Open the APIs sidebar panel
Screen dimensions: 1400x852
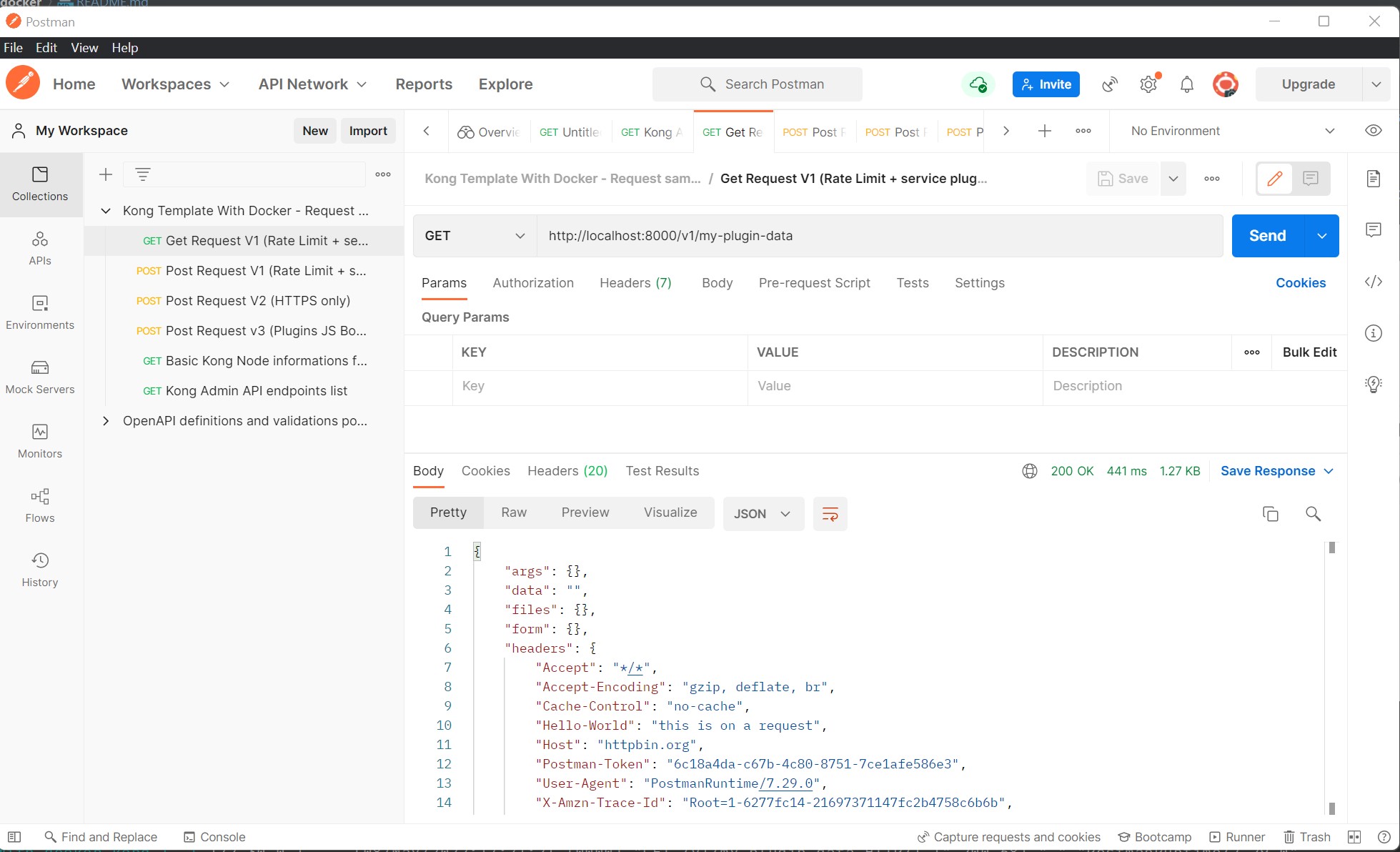tap(40, 248)
